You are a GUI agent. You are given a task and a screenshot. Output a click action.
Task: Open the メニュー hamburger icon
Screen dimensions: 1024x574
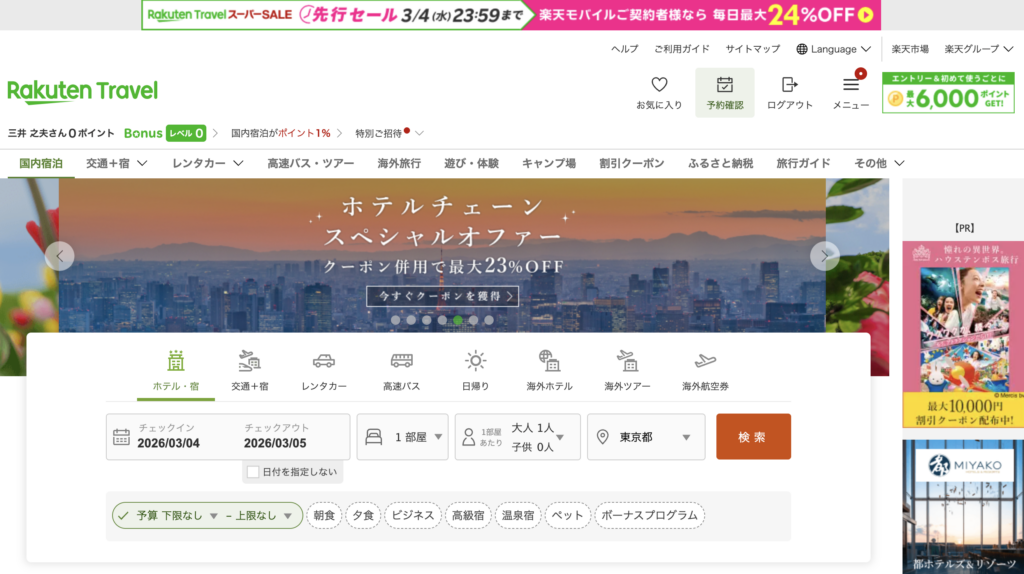(x=851, y=85)
